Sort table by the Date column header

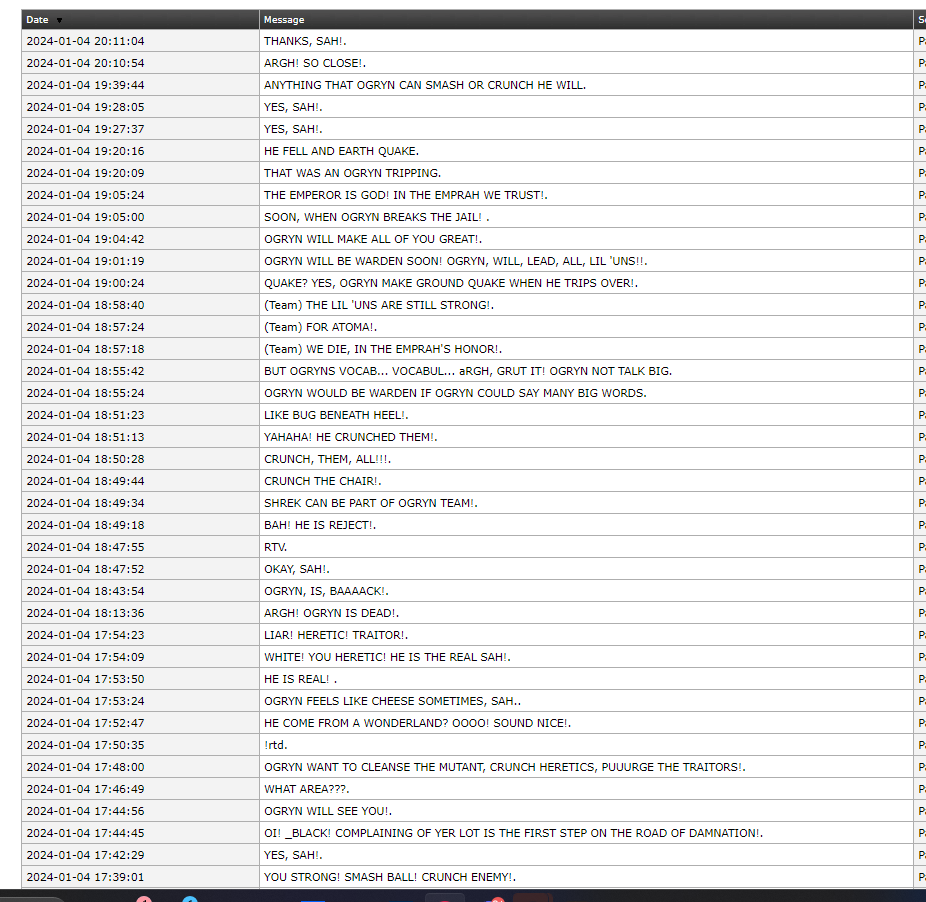pos(37,20)
